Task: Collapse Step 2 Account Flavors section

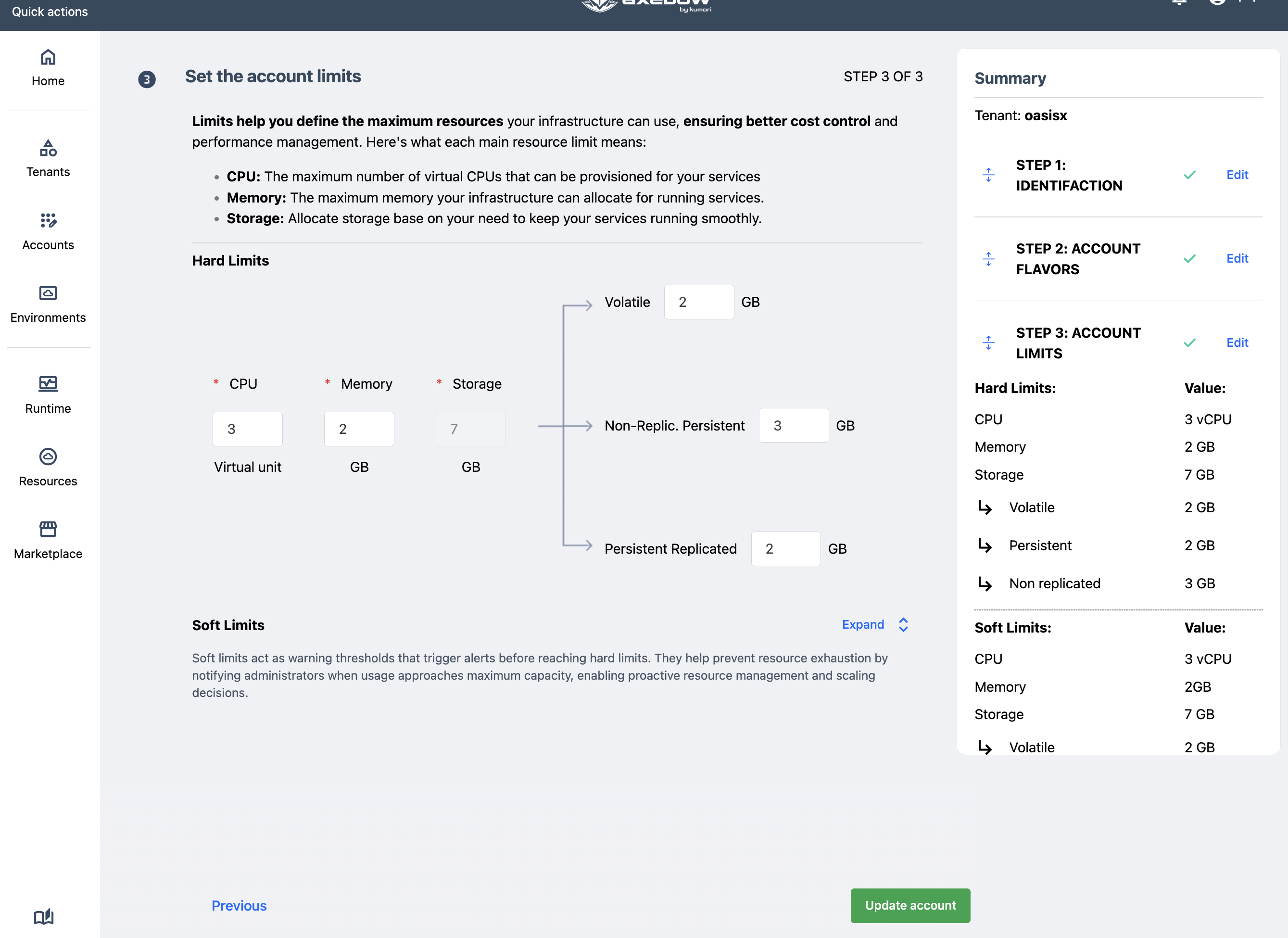Action: 988,259
